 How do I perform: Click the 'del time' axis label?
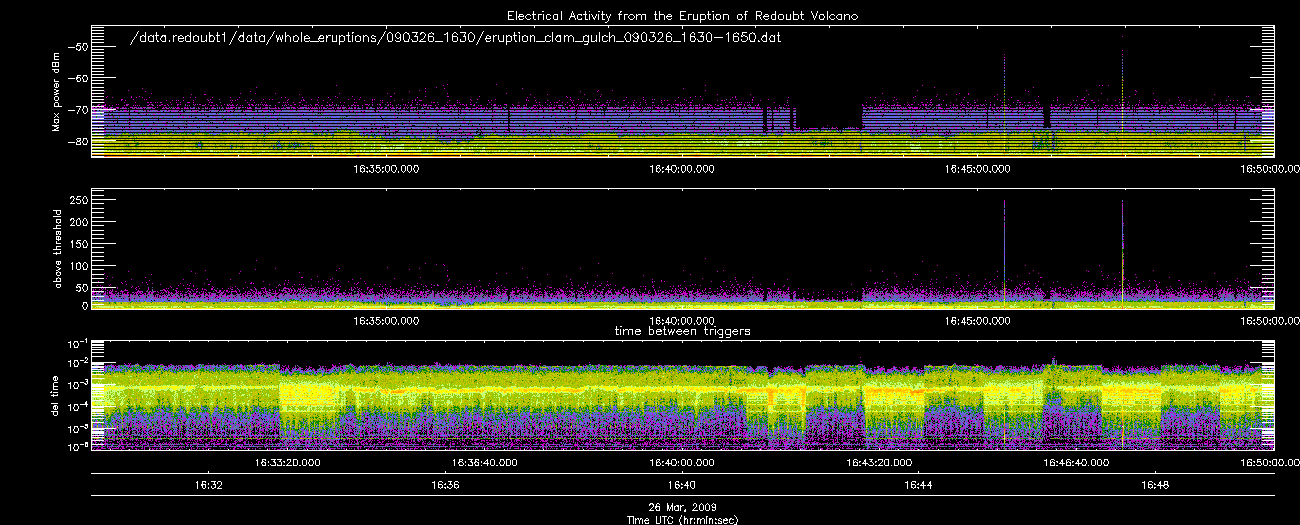tap(56, 394)
